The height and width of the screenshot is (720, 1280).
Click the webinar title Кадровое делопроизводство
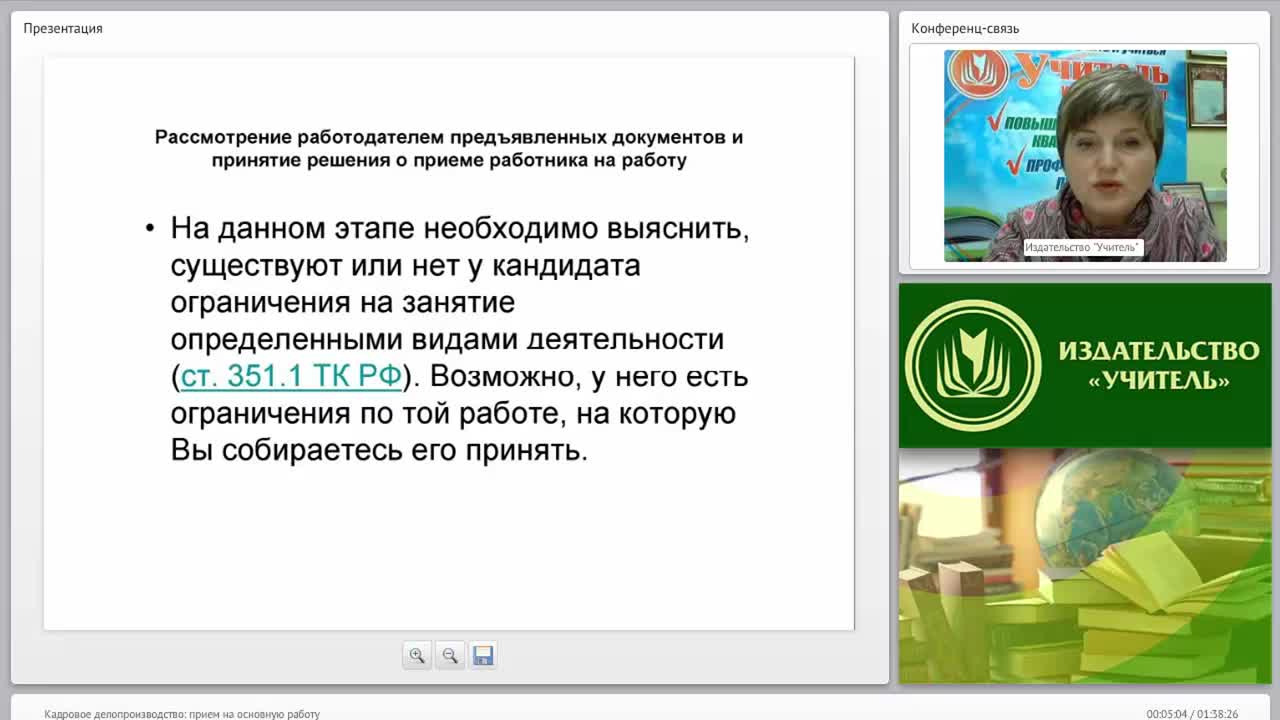click(182, 714)
